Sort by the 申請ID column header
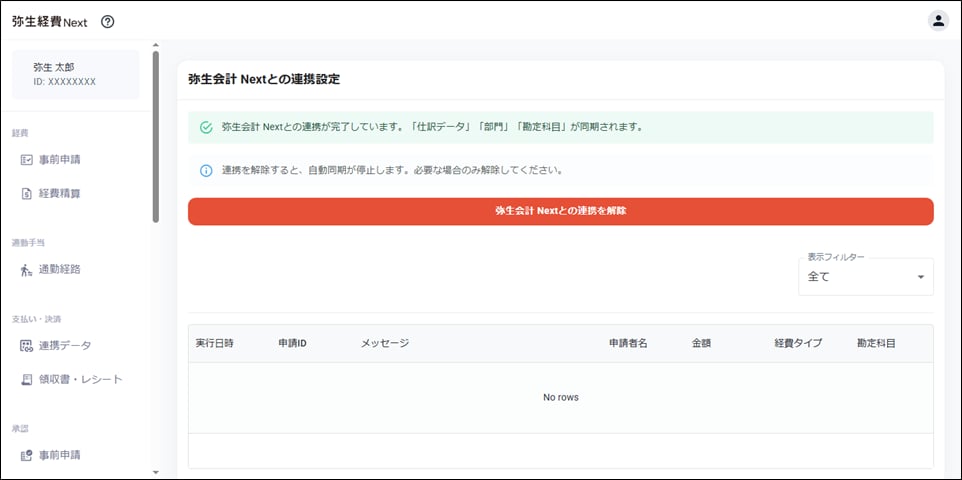Viewport: 962px width, 480px height. point(292,344)
